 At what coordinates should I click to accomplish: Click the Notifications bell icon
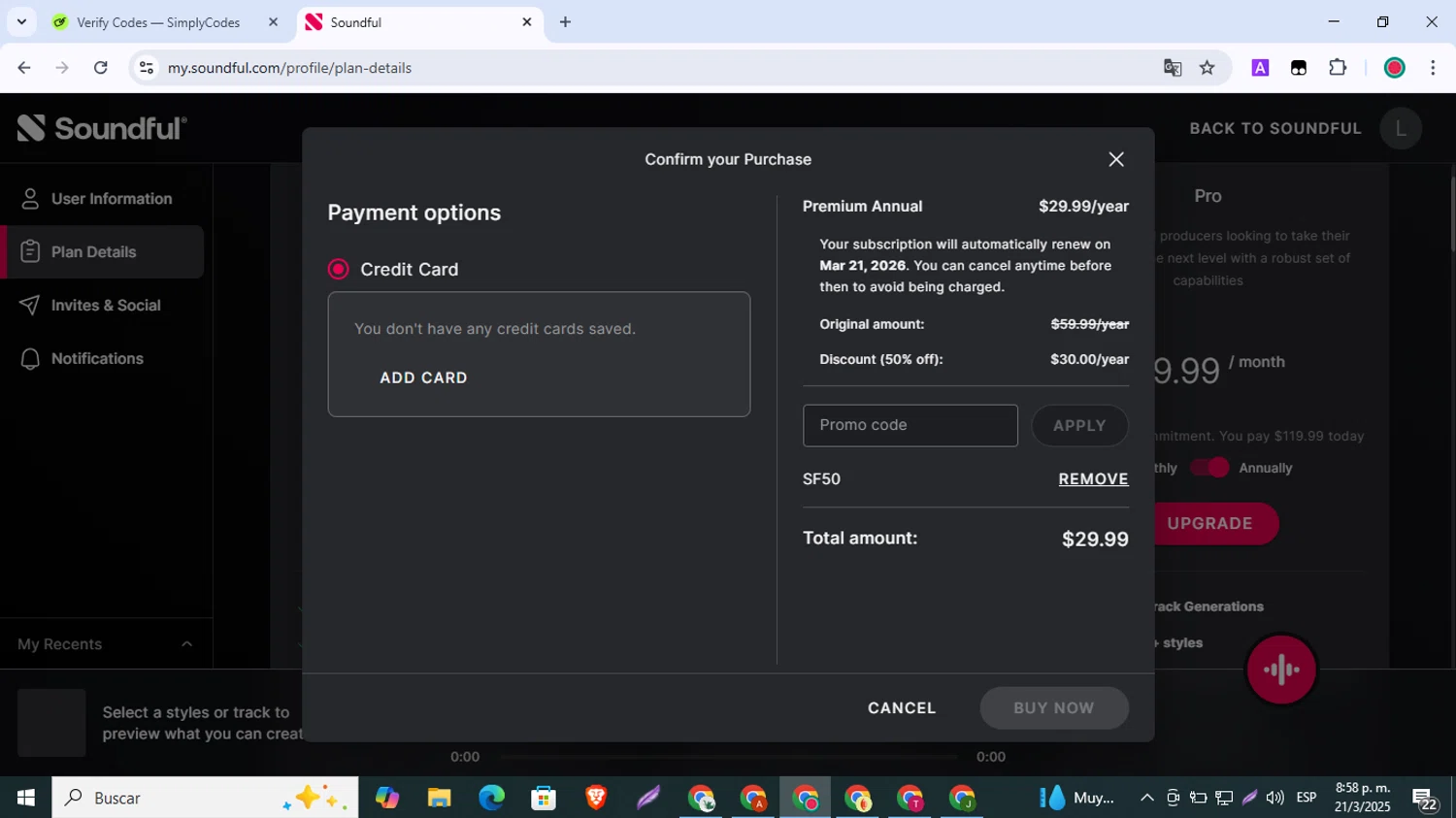[30, 359]
